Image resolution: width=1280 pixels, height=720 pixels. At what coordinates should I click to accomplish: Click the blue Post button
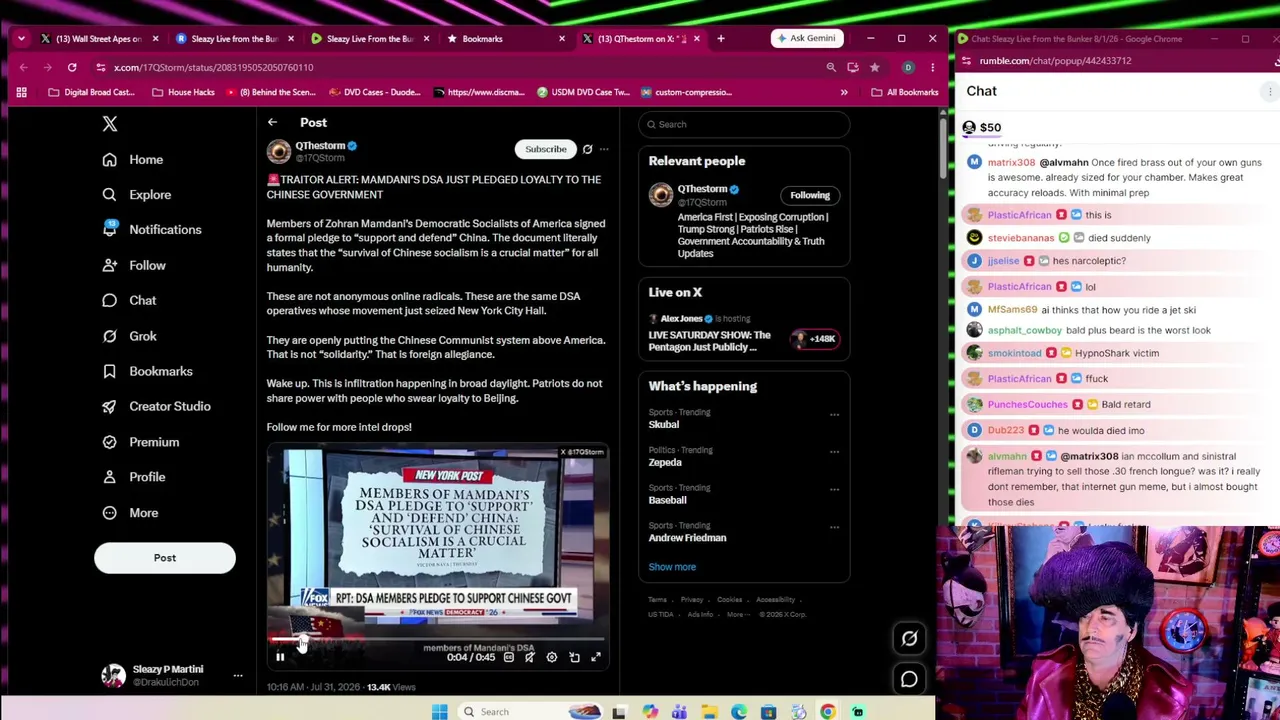165,558
